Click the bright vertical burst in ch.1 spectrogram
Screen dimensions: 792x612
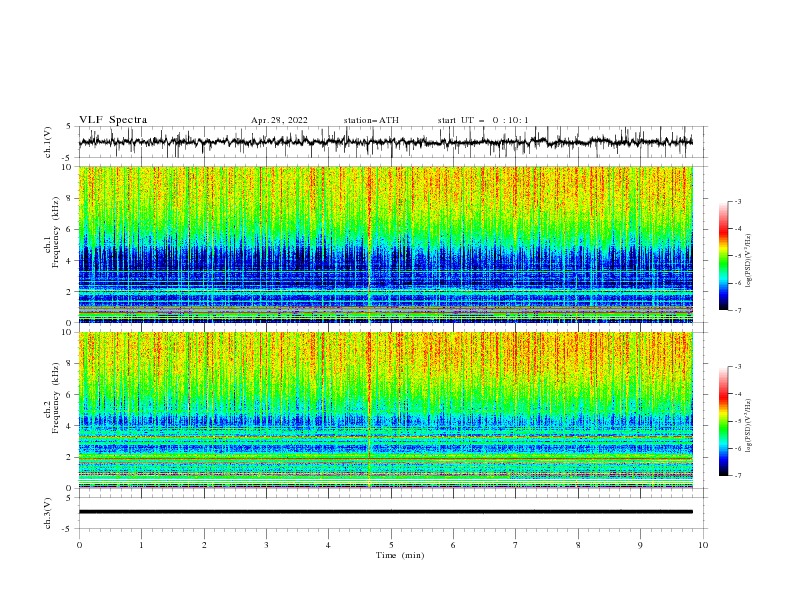coord(369,244)
